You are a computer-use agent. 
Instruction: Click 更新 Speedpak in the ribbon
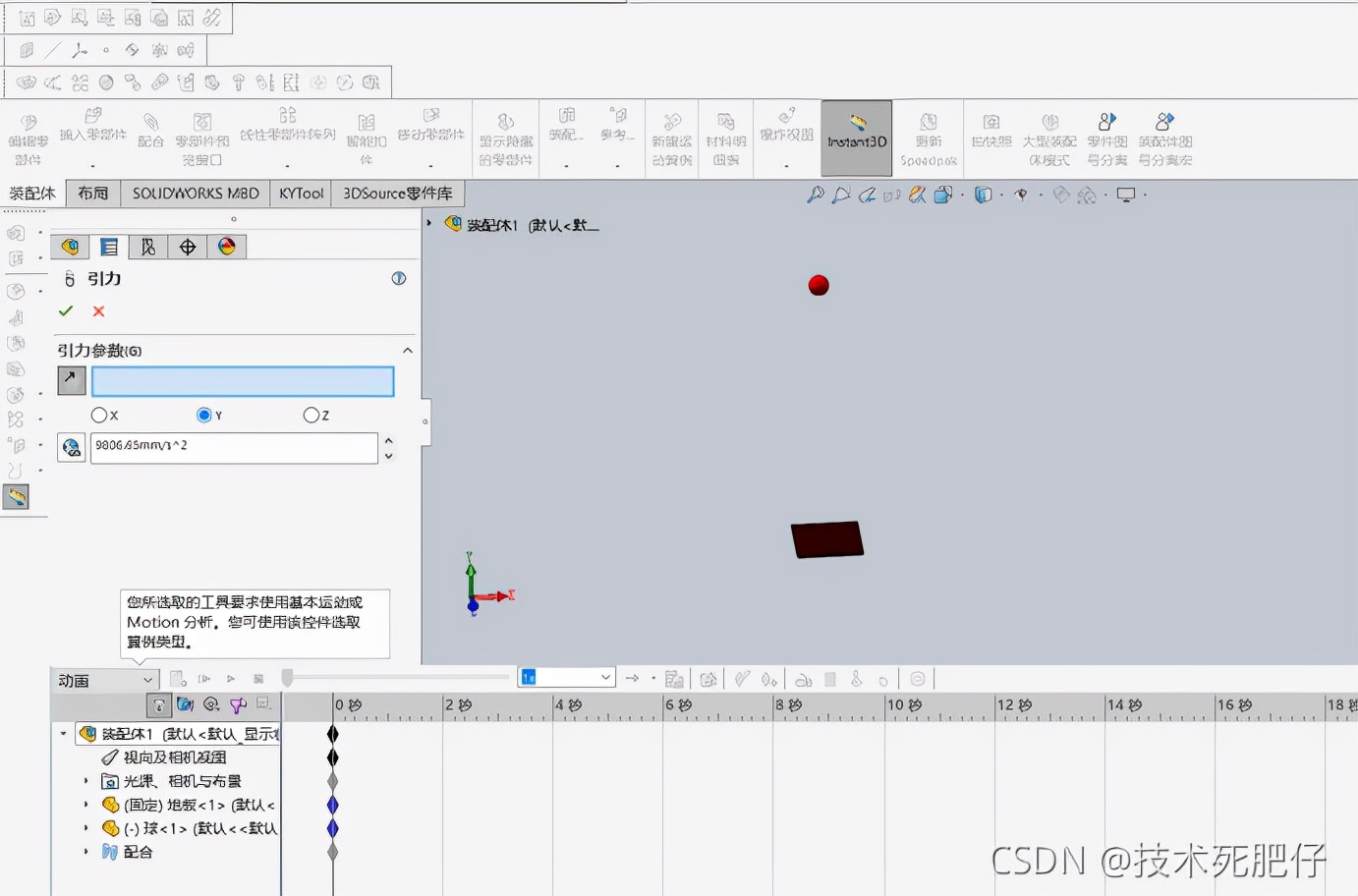929,138
